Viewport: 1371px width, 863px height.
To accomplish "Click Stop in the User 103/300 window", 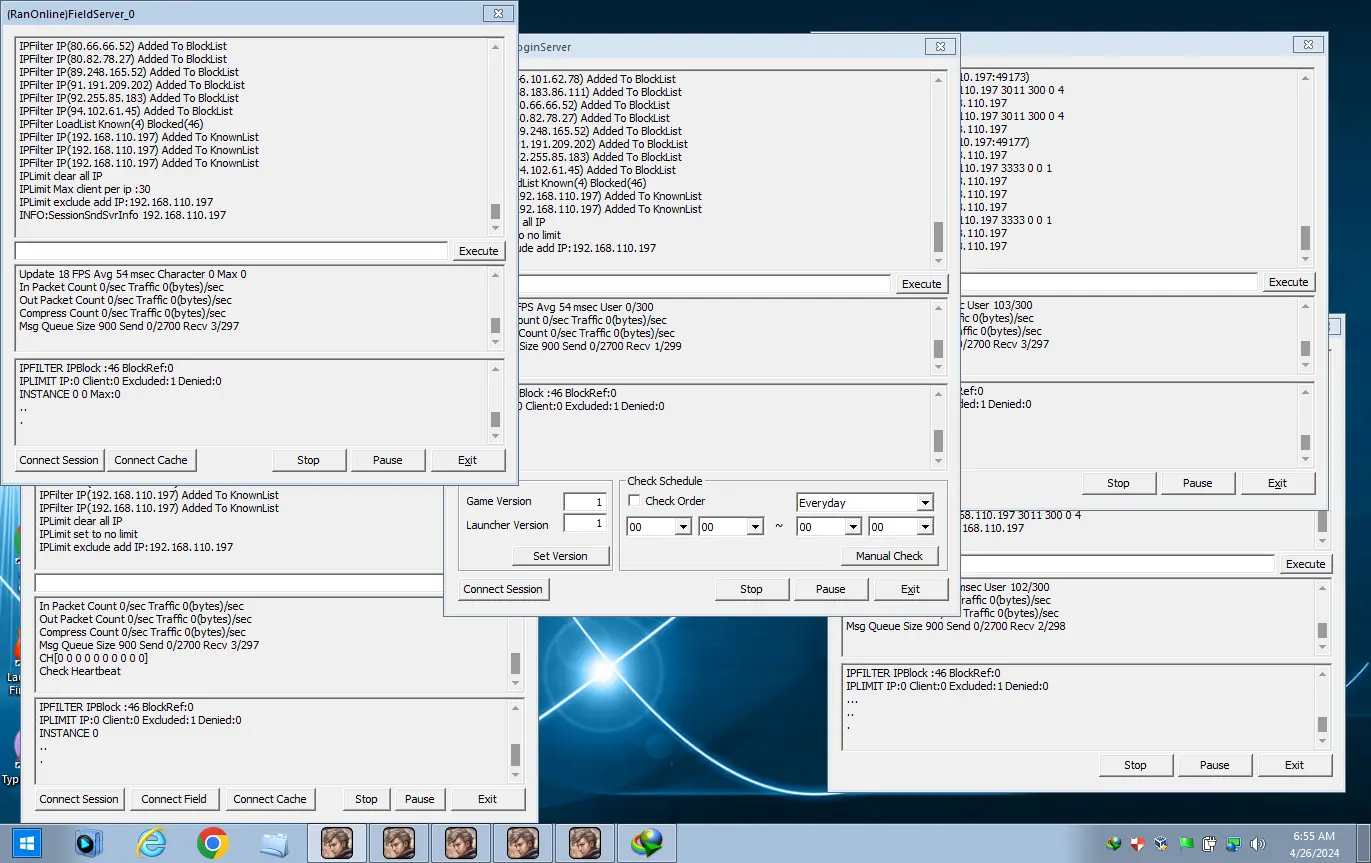I will [x=1118, y=483].
